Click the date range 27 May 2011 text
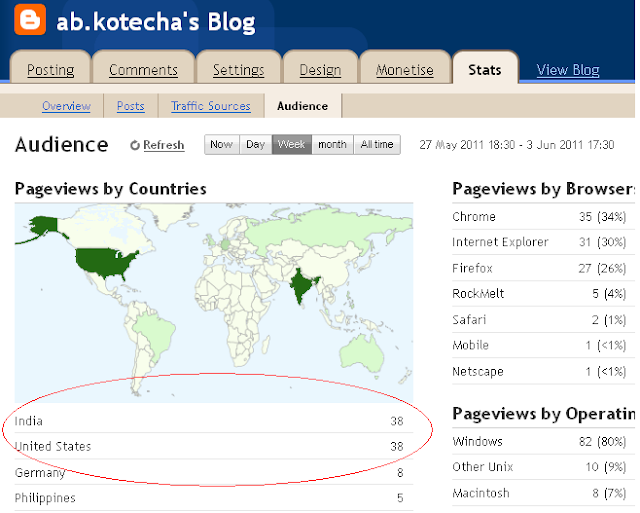Viewport: 640px width, 513px height. [517, 145]
